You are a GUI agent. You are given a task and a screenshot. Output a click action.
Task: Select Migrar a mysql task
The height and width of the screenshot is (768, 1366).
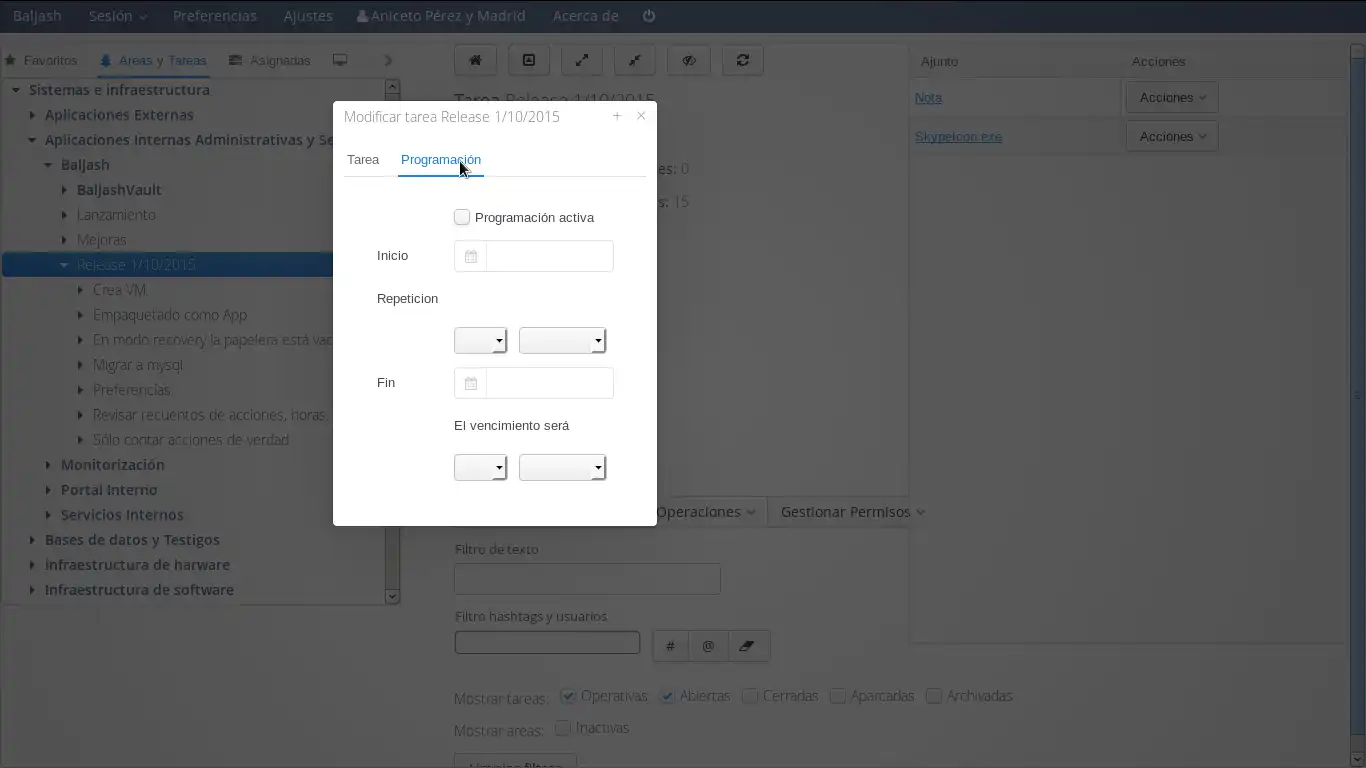(x=138, y=365)
